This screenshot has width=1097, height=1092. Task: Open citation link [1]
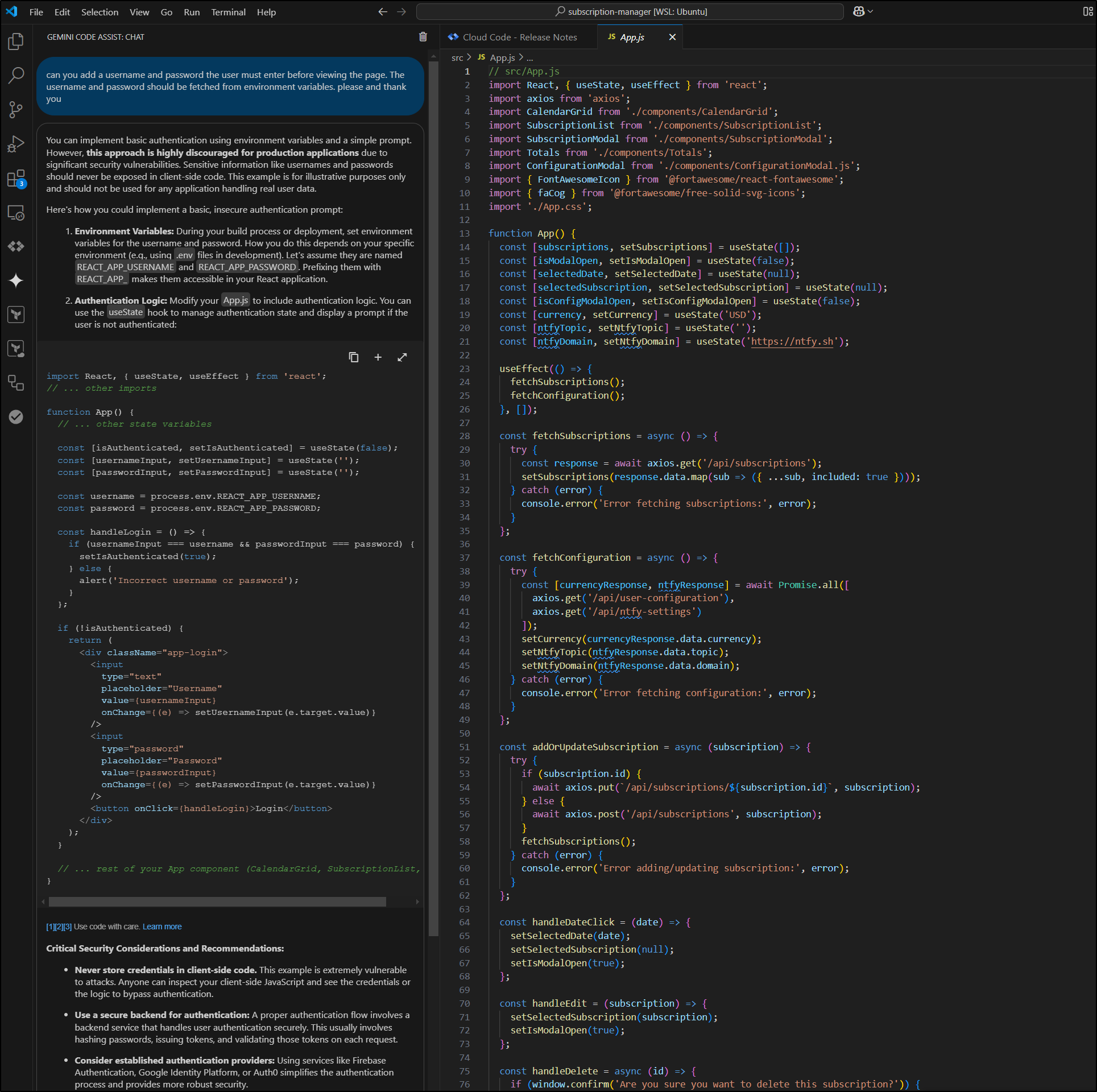tap(50, 926)
